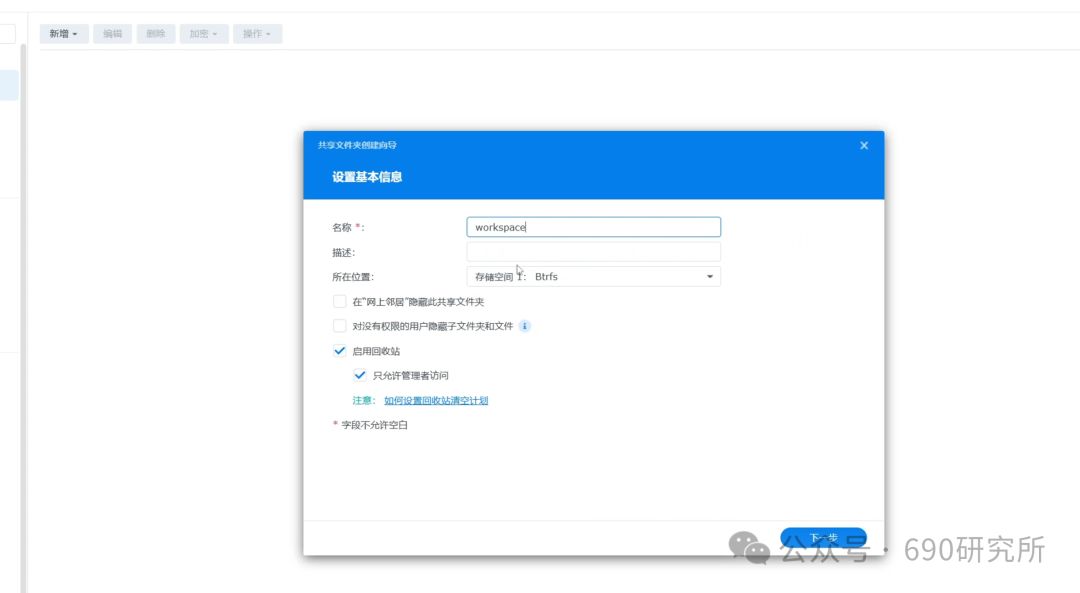1080x593 pixels.
Task: Close the shared folder creation wizard
Action: click(x=864, y=145)
